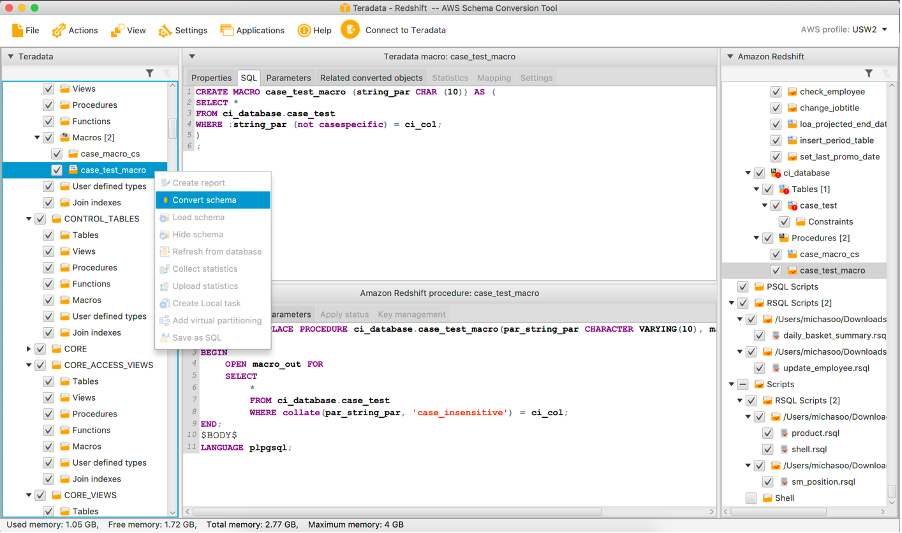Screen dimensions: 902x533
Task: Click the Connect to Teradata icon
Action: coord(350,30)
